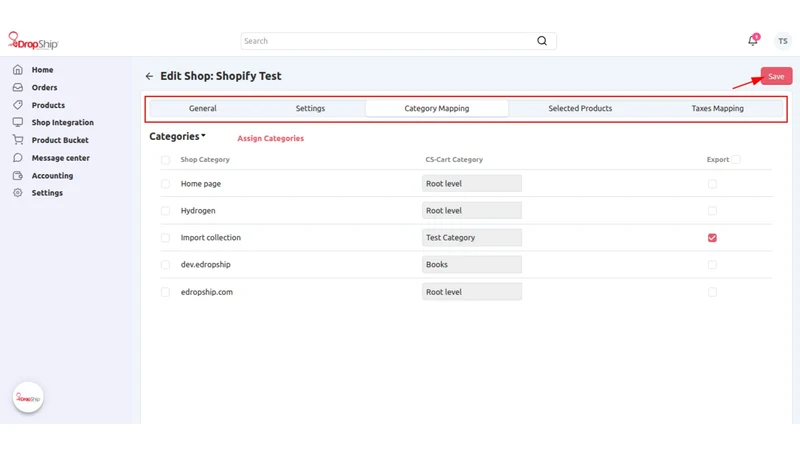Open the notifications bell
Viewport: 800px width, 450px height.
click(x=753, y=41)
